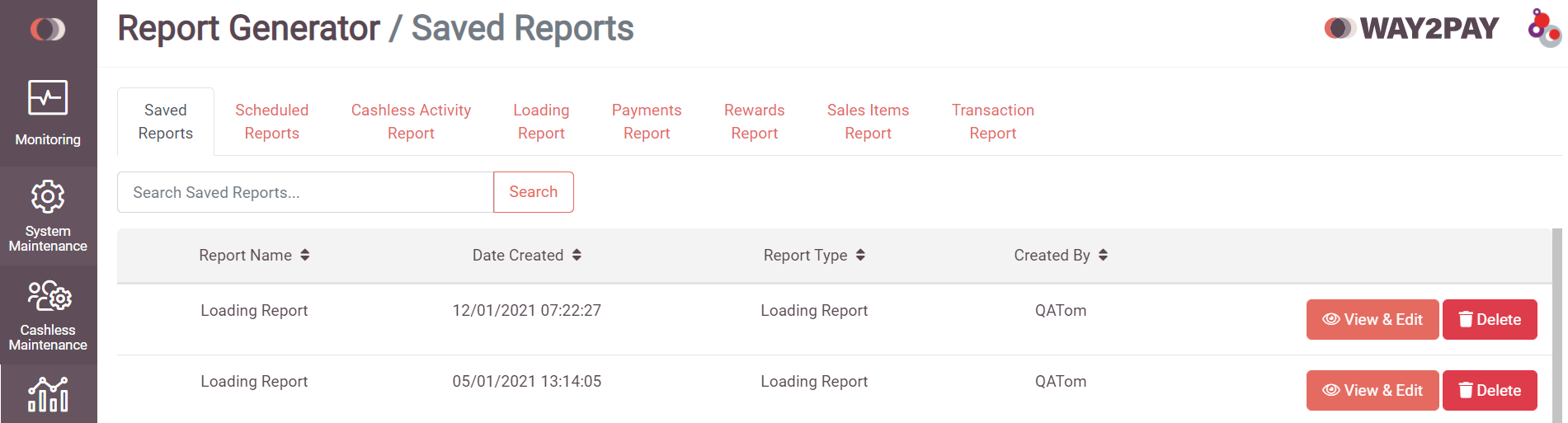
Task: Open the Transaction Report tab
Action: click(x=992, y=121)
